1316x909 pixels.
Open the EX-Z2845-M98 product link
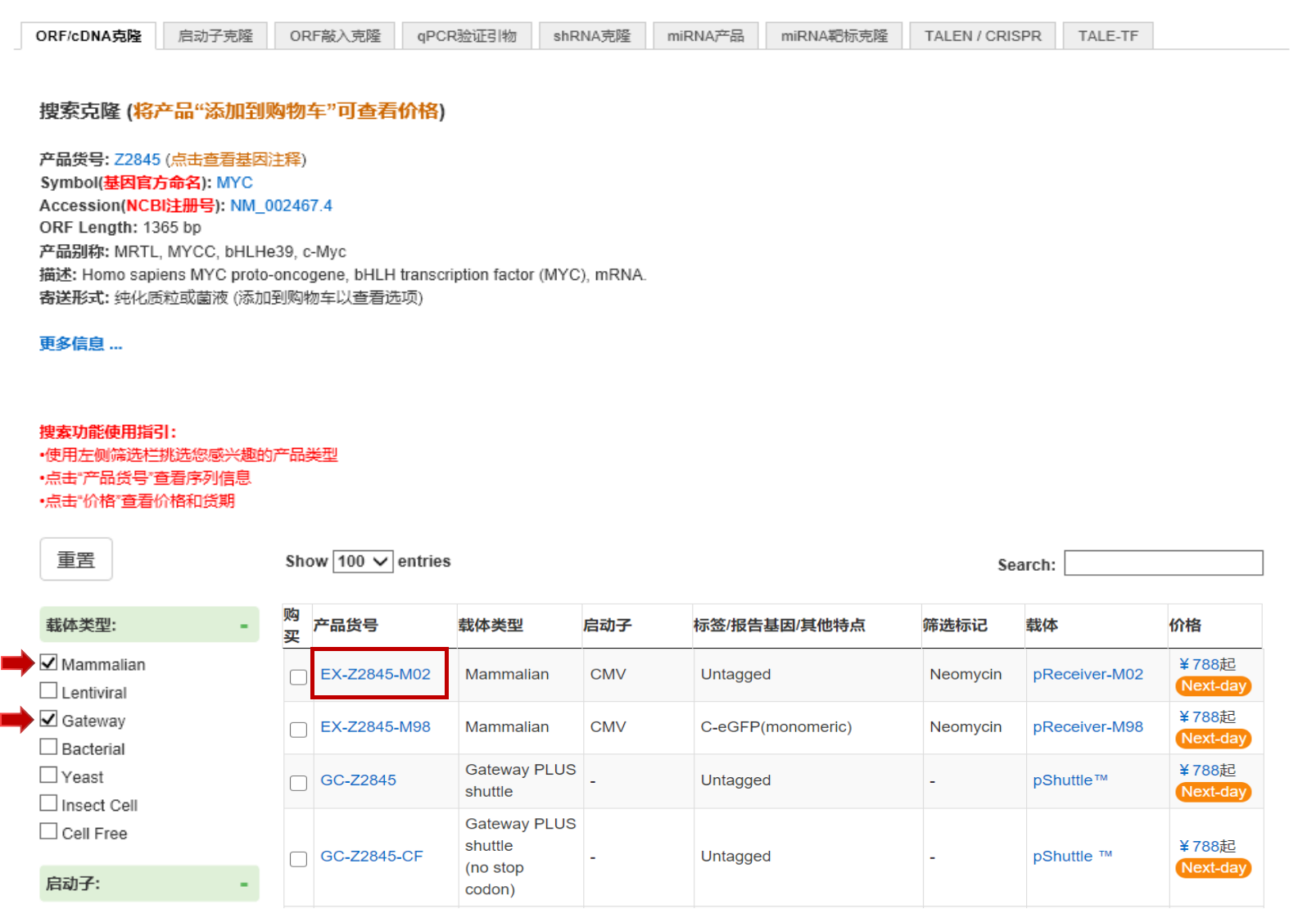click(x=375, y=726)
